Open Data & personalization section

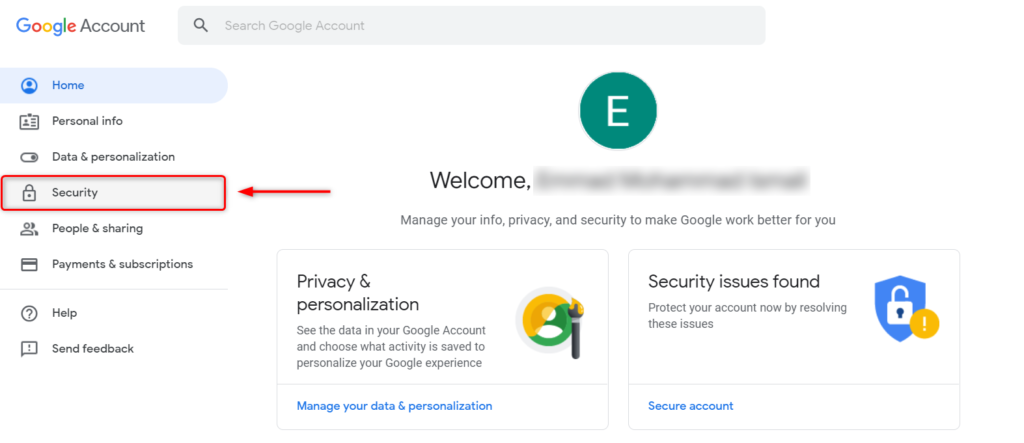pyautogui.click(x=114, y=157)
